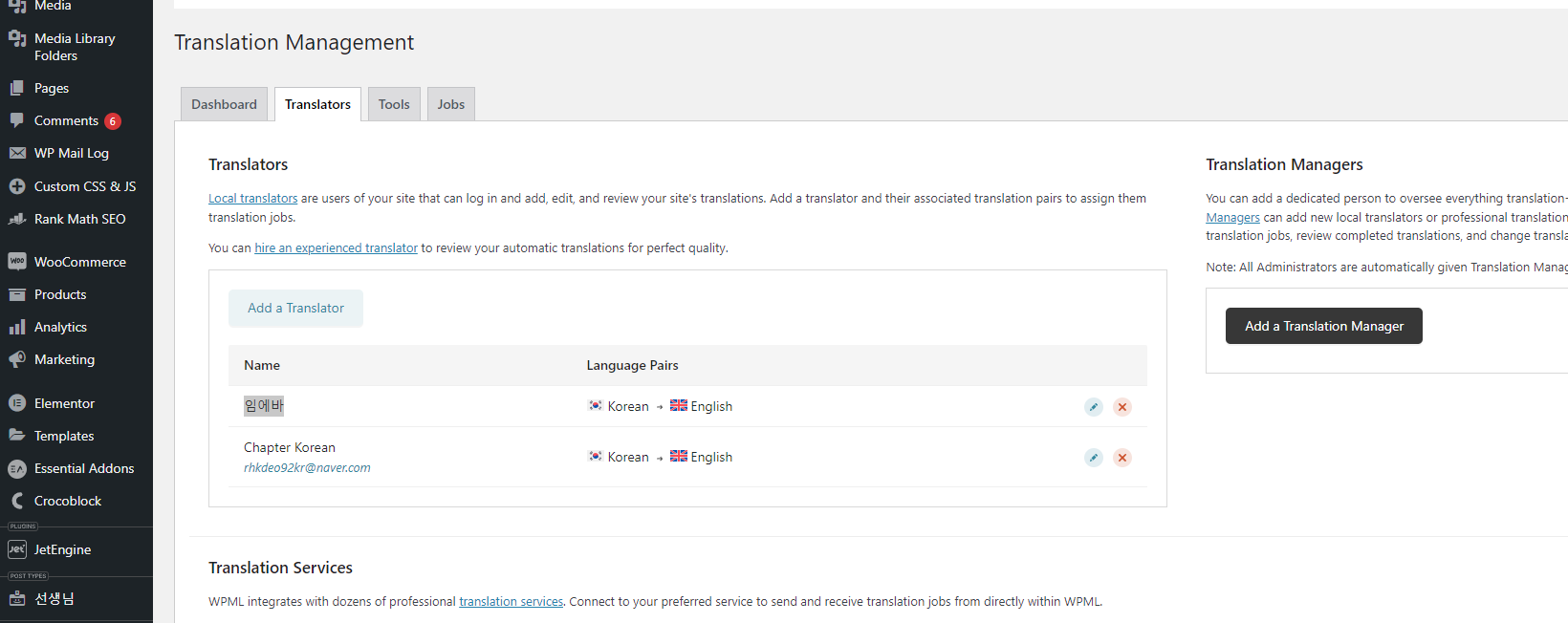
Task: Delete the Chapter Korean translator with the X icon
Action: click(x=1122, y=458)
